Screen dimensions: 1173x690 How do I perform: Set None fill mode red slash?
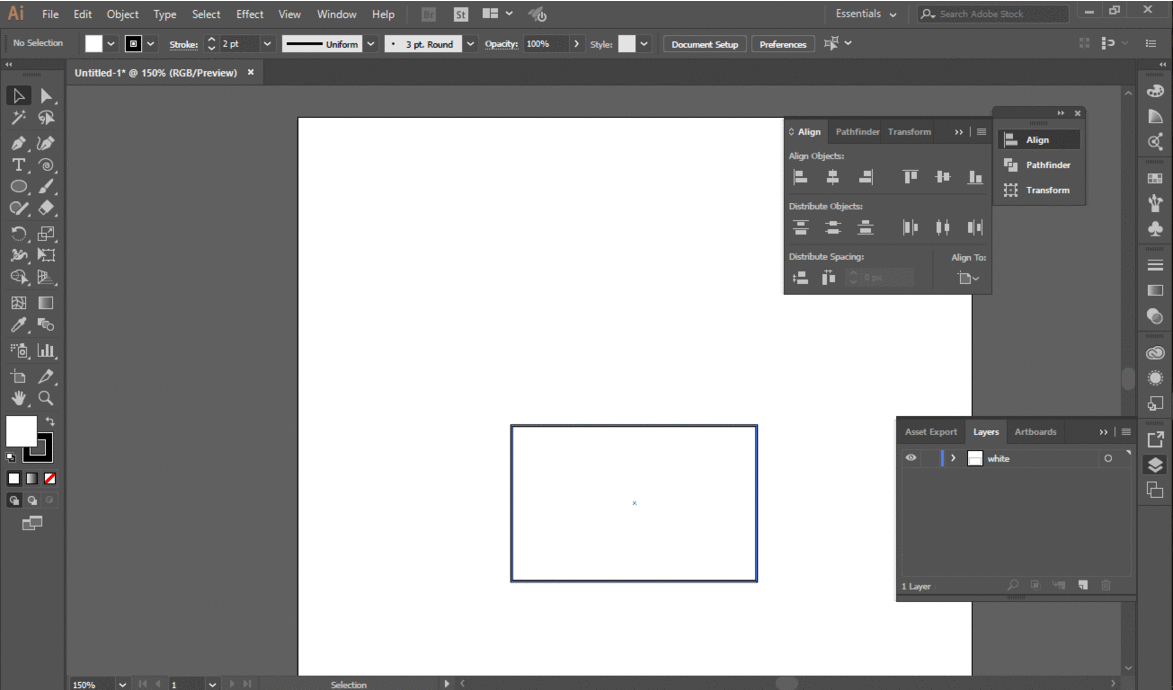49,478
